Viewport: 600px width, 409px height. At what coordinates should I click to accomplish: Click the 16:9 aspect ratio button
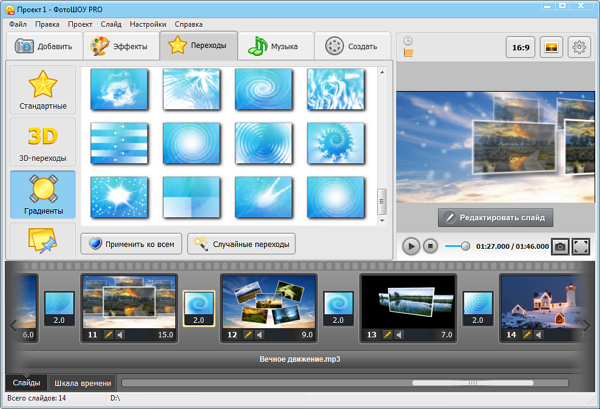pos(520,47)
